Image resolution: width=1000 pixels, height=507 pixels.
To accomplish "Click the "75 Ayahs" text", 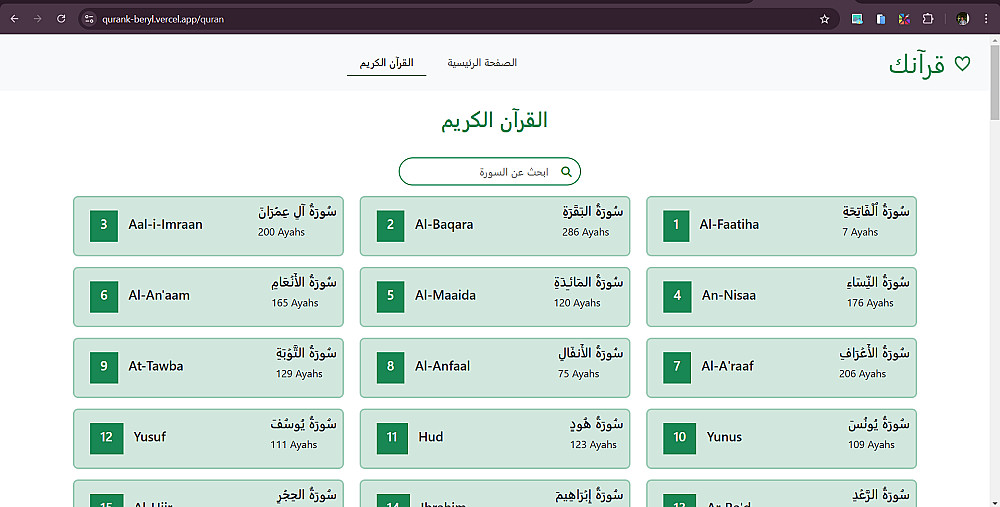I will [578, 374].
